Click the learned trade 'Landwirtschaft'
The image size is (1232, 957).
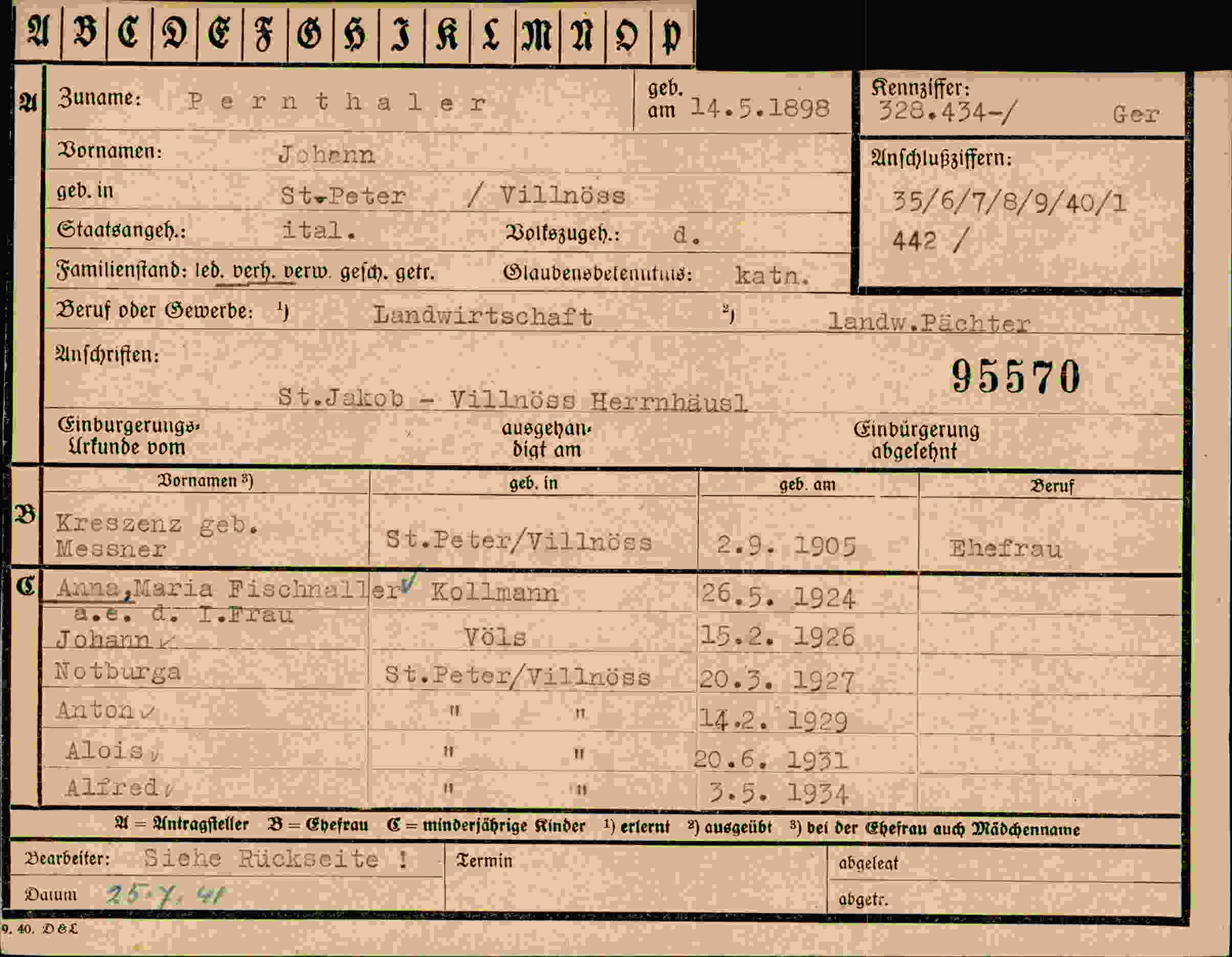pyautogui.click(x=483, y=315)
